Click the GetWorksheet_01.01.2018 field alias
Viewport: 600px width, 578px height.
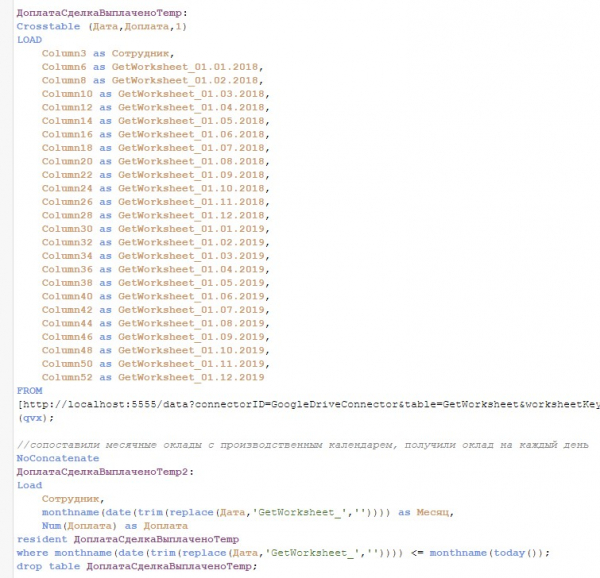187,66
